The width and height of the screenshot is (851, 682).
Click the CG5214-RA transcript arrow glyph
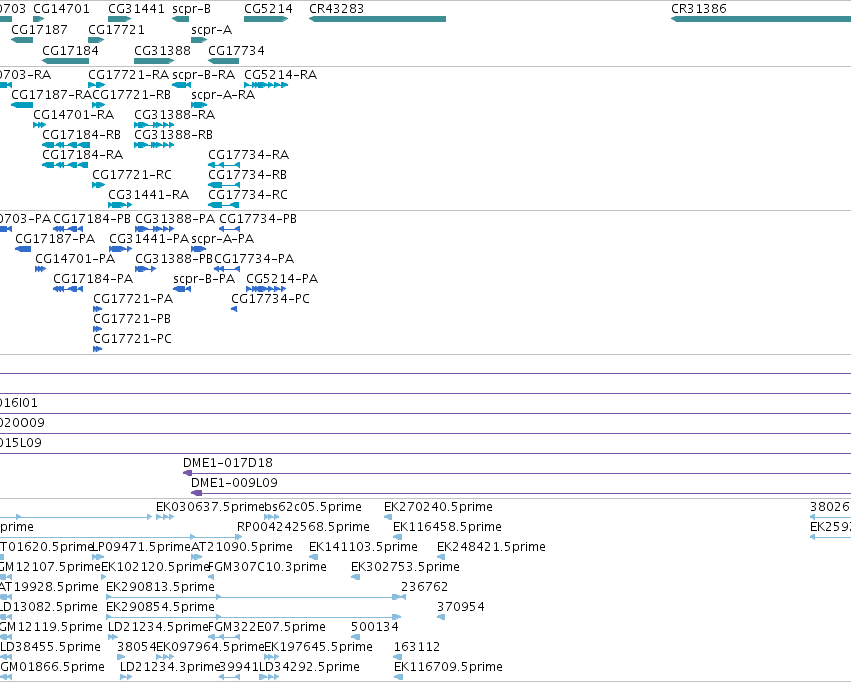(x=266, y=85)
